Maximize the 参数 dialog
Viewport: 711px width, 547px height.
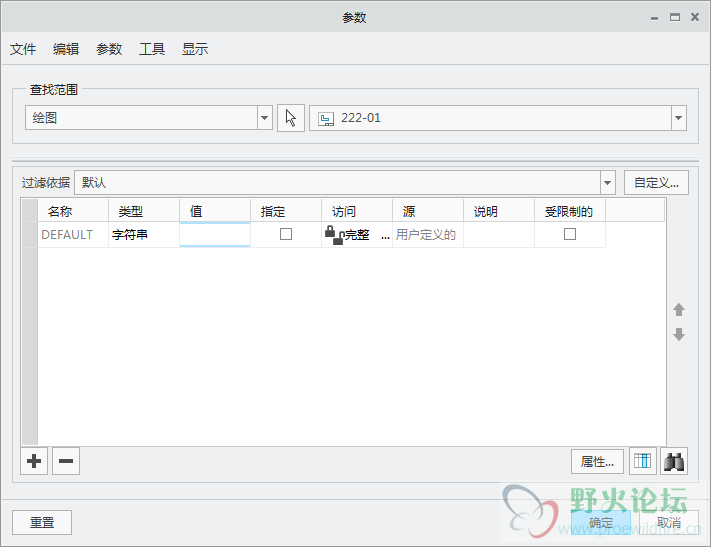675,17
